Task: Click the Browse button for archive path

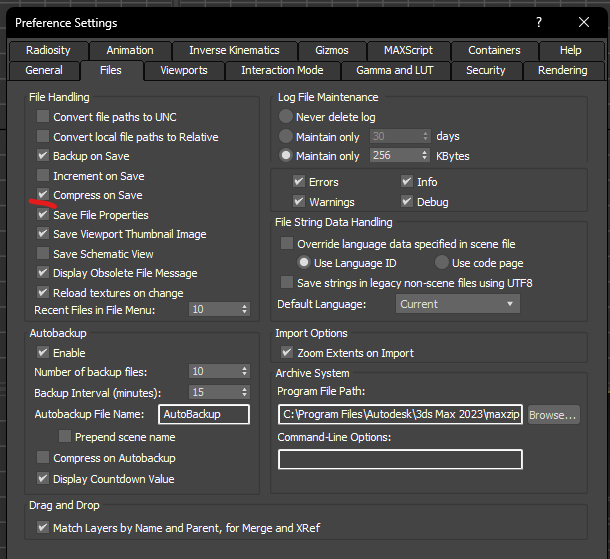Action: pos(553,414)
